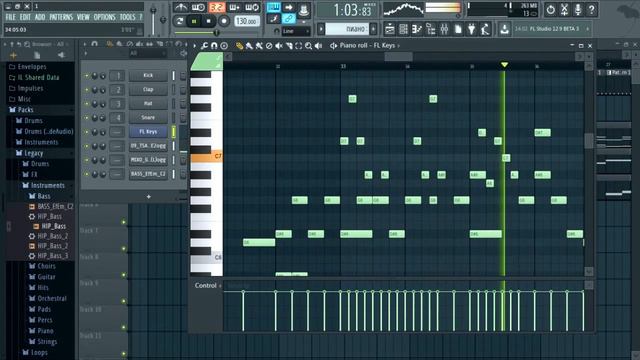Toggle the Piano roll snap magnet icon
640x360 pixels.
214,46
